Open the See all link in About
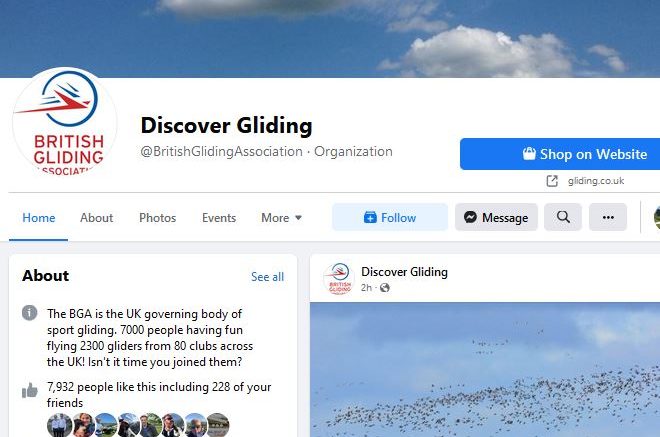The width and height of the screenshot is (660, 437). [x=267, y=277]
